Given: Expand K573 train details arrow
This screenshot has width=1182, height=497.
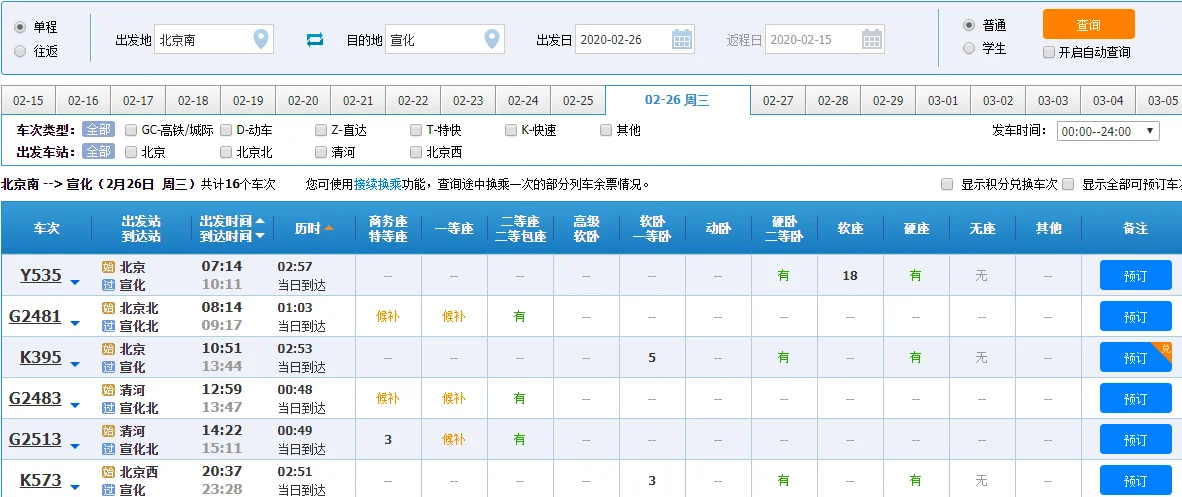Looking at the screenshot, I should (75, 487).
